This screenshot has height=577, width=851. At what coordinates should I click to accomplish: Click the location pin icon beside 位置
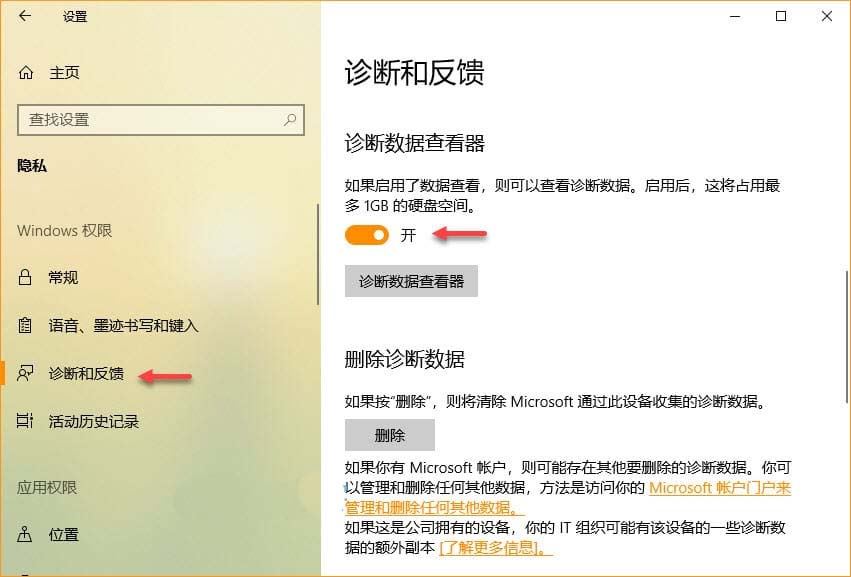(x=25, y=534)
